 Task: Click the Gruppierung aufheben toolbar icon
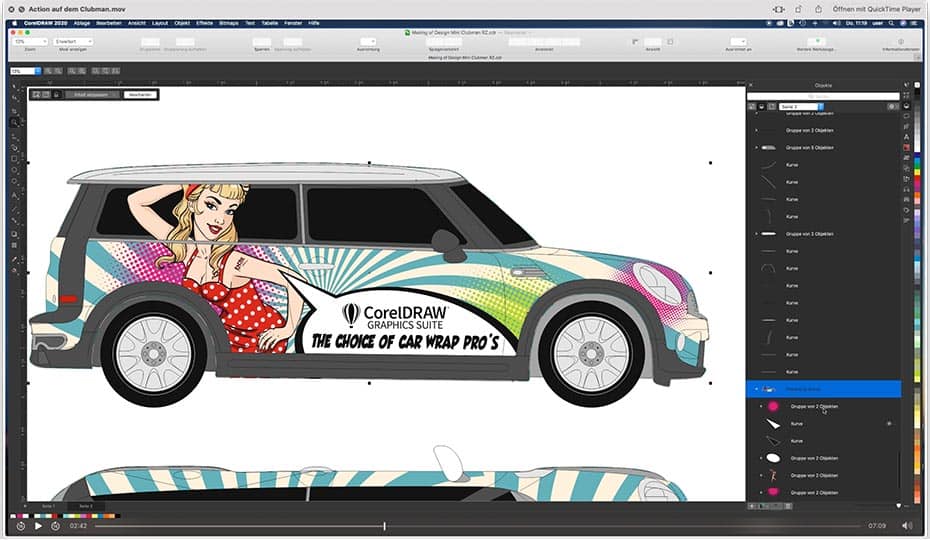tap(184, 42)
